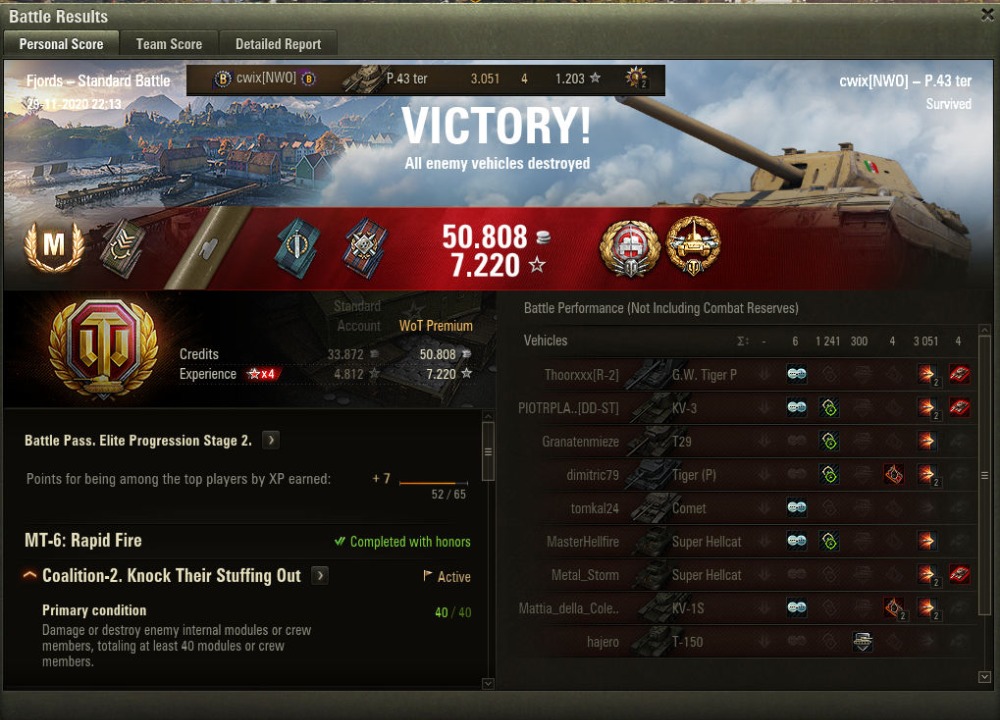Click the platoon chevron ribbon award icon
Image resolution: width=1000 pixels, height=720 pixels.
coord(123,247)
